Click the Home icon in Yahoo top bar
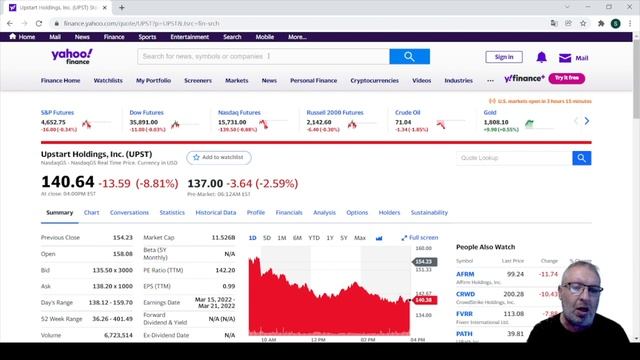Screen dimensions: 640x360 [x=13, y=36]
